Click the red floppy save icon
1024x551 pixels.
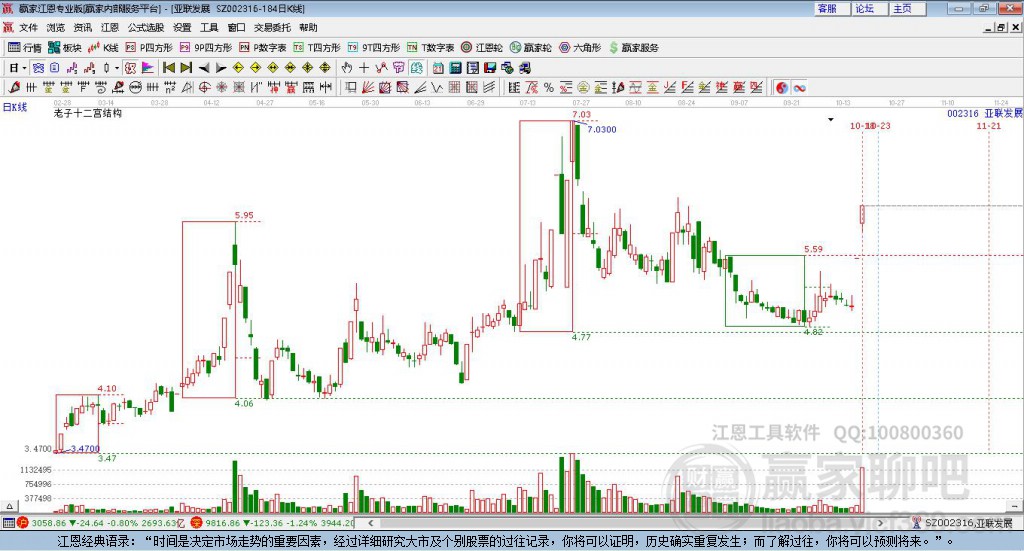490,68
